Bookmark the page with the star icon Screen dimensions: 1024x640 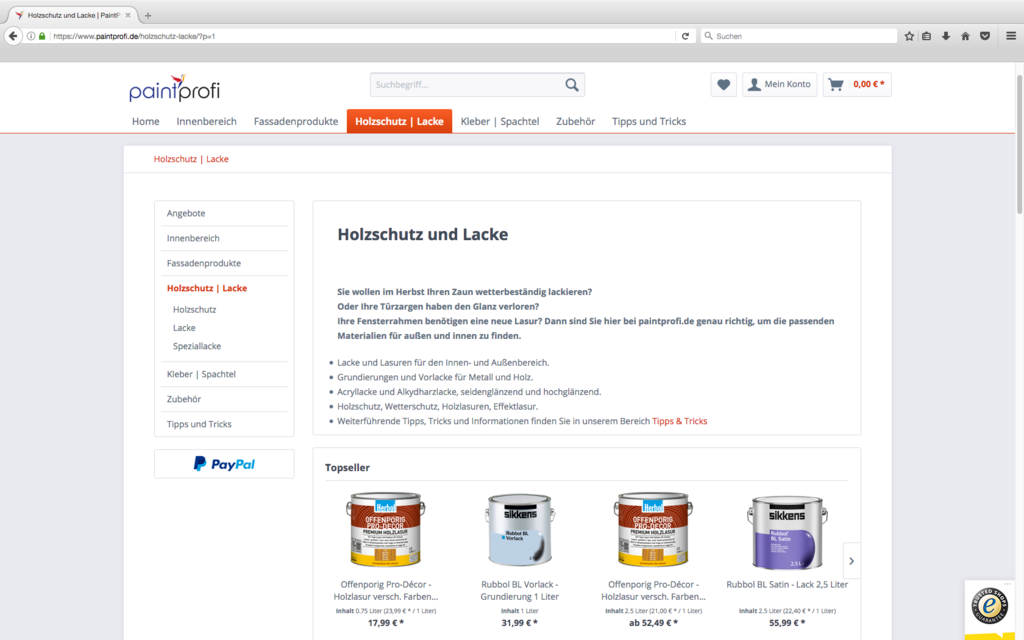(x=908, y=36)
